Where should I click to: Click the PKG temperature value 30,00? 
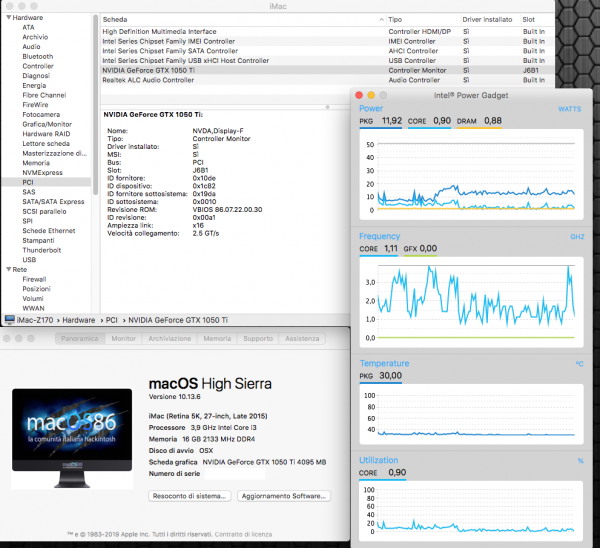[390, 376]
